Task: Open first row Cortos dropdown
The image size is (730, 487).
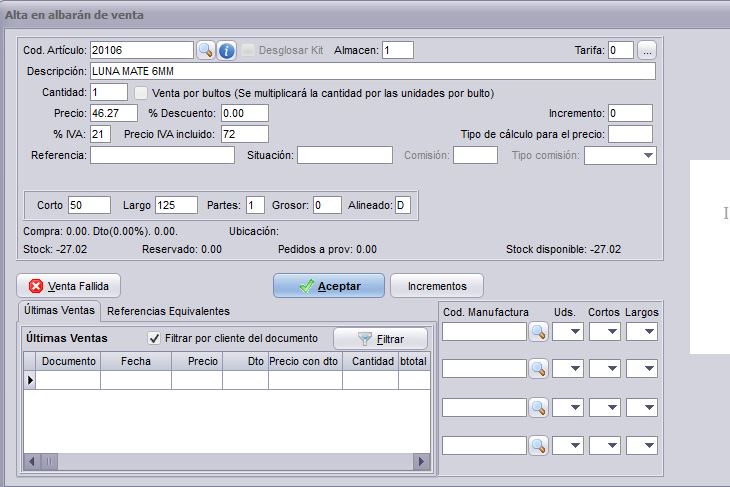Action: click(604, 332)
